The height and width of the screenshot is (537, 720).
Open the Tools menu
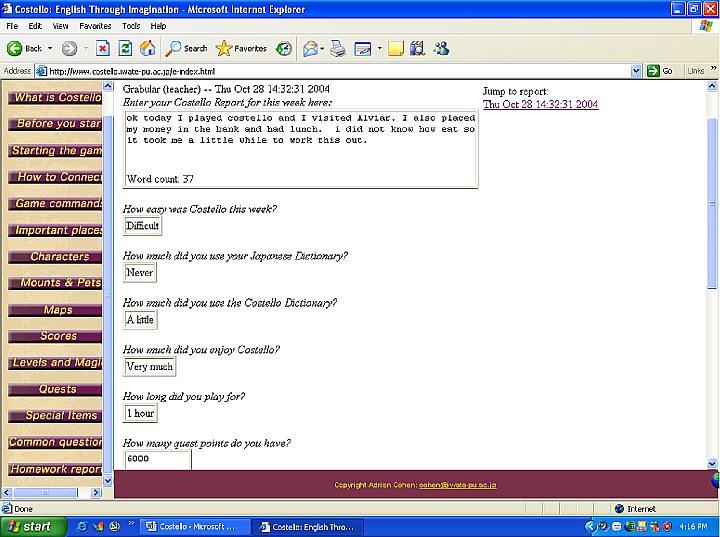pos(131,25)
